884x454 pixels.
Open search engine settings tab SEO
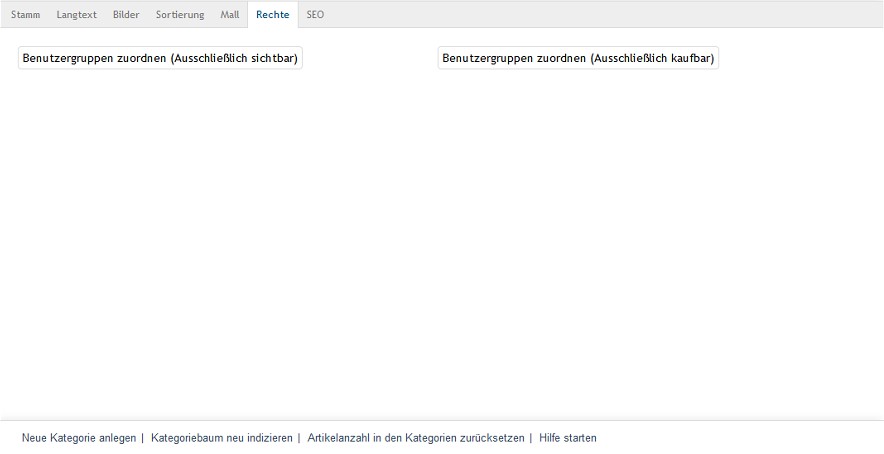pos(315,15)
